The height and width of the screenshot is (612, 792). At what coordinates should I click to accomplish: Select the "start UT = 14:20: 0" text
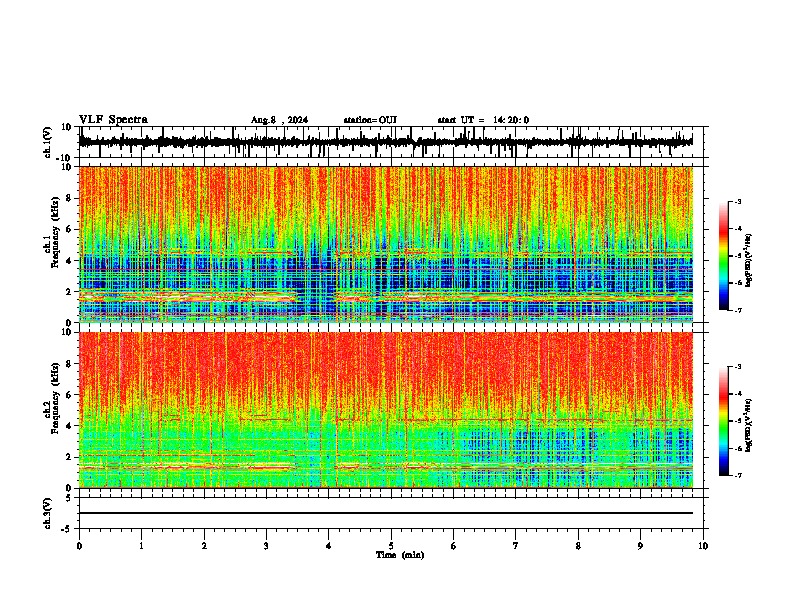(483, 120)
